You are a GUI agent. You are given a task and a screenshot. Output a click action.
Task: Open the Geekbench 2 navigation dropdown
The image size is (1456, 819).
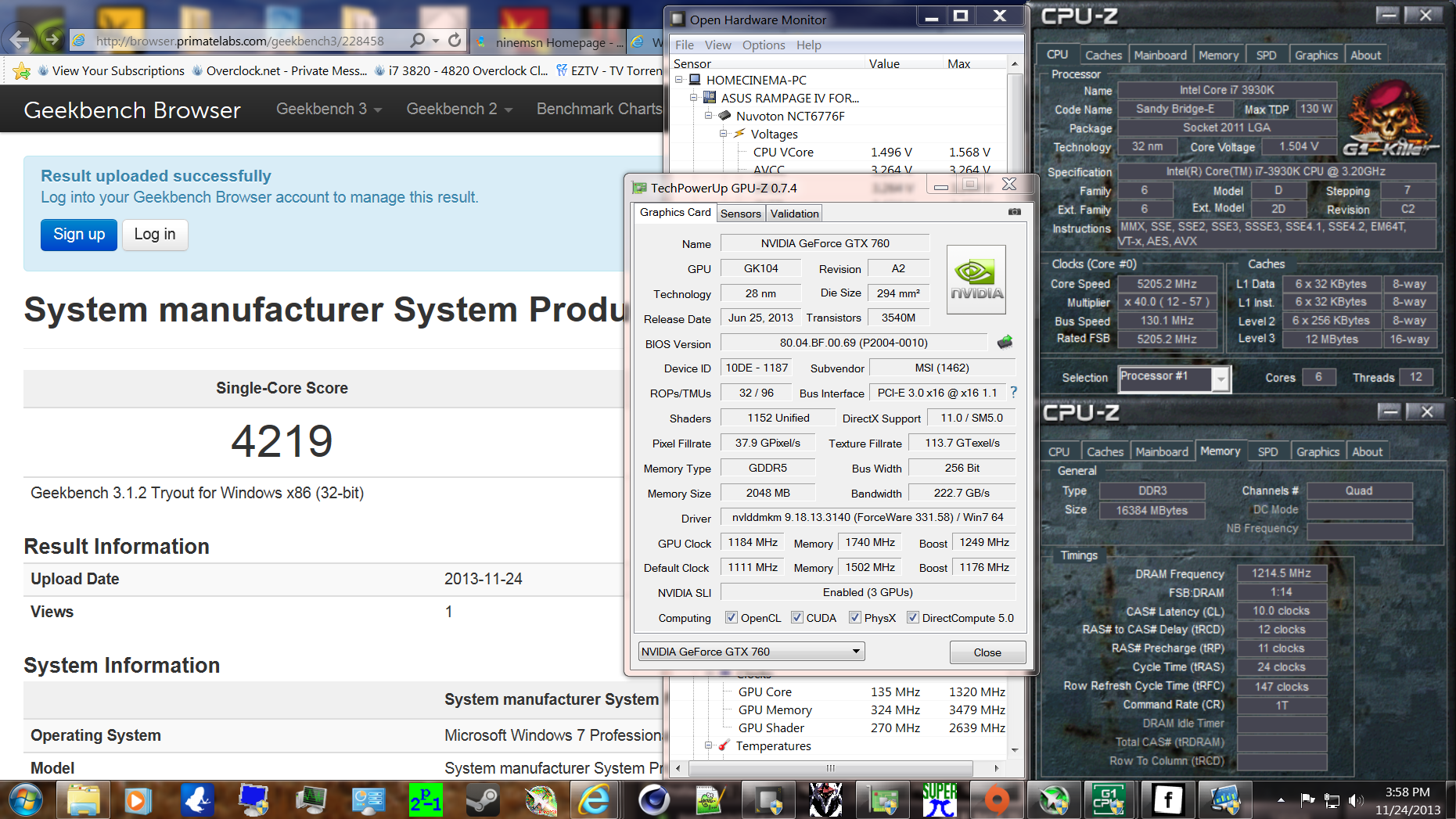[x=459, y=110]
